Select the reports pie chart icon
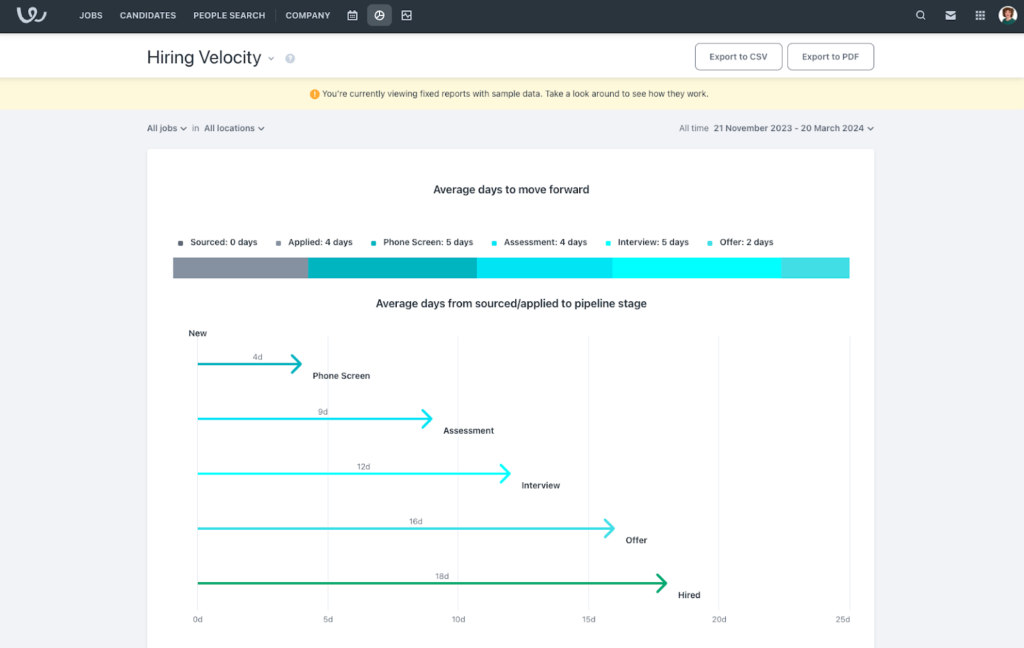The height and width of the screenshot is (648, 1024). tap(379, 15)
